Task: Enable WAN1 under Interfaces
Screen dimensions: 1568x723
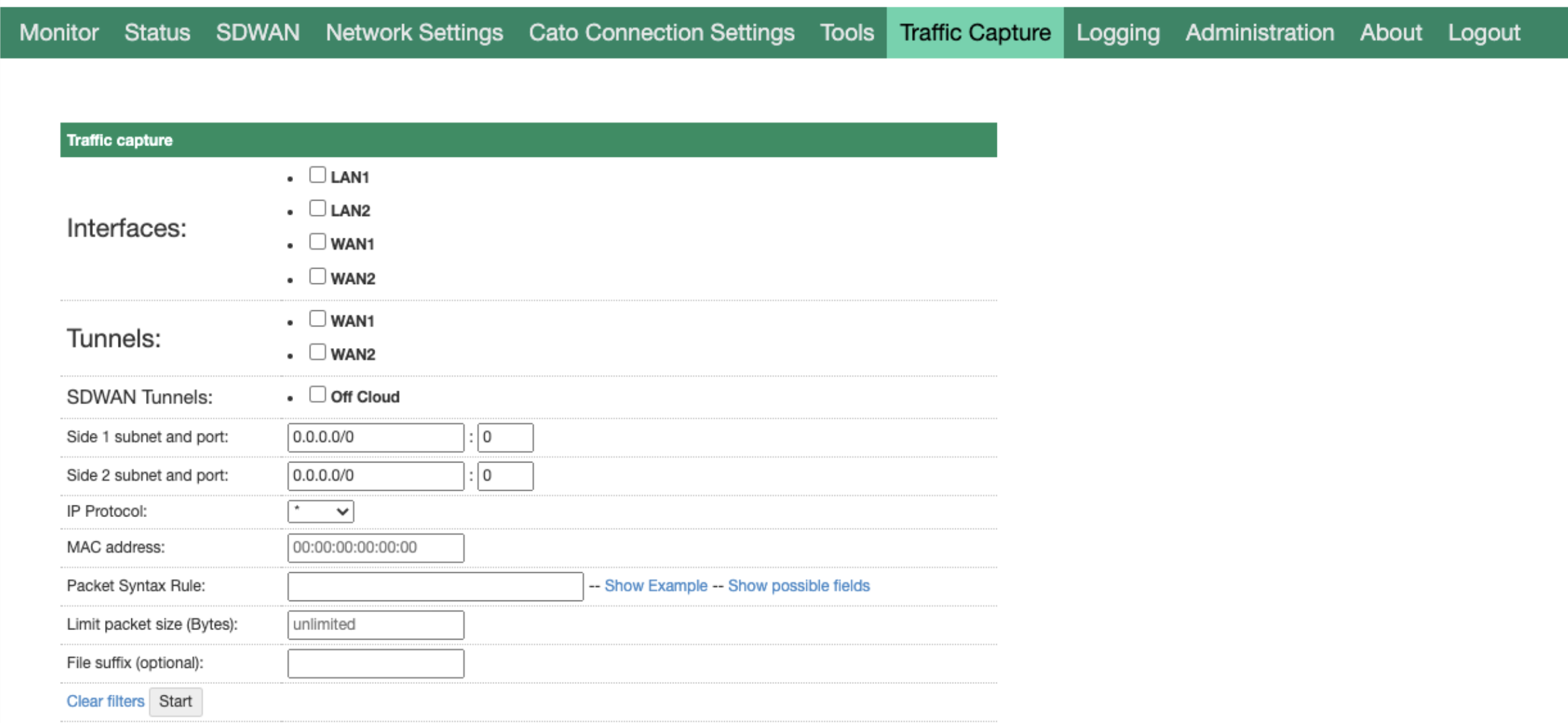Action: point(317,241)
